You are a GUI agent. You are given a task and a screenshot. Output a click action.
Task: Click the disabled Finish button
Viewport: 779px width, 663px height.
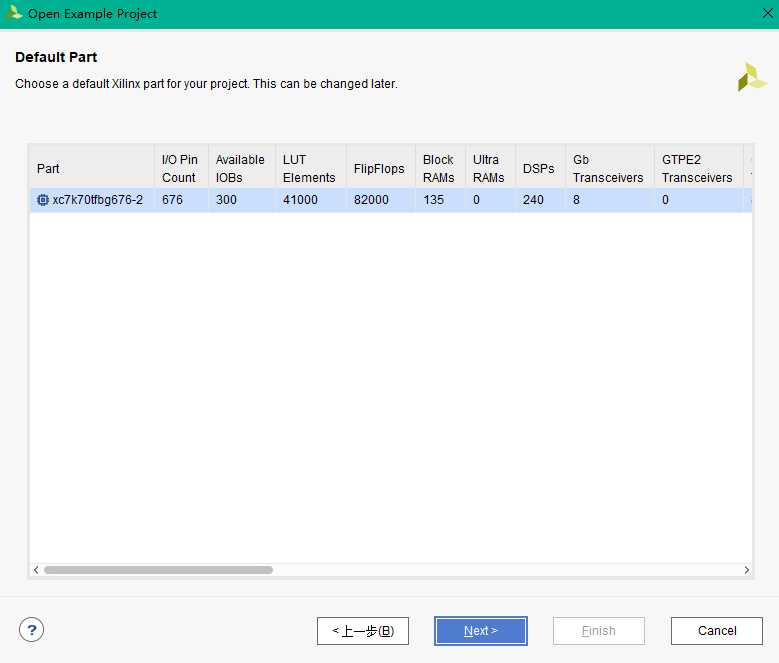pyautogui.click(x=599, y=631)
